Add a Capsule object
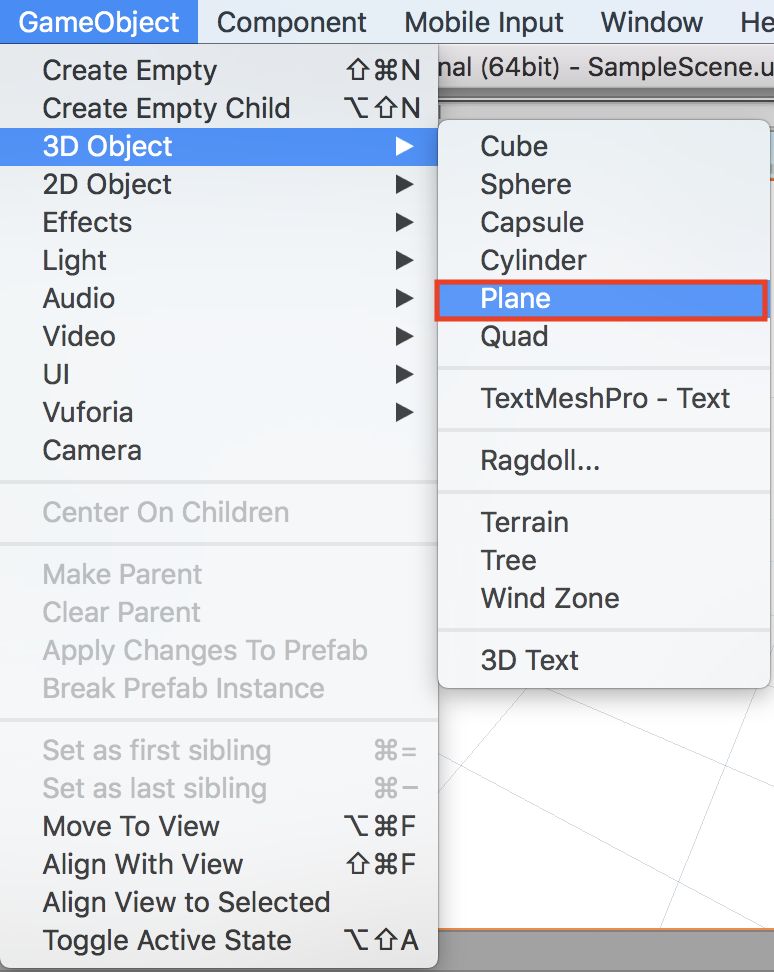Viewport: 774px width, 972px height. click(x=532, y=223)
